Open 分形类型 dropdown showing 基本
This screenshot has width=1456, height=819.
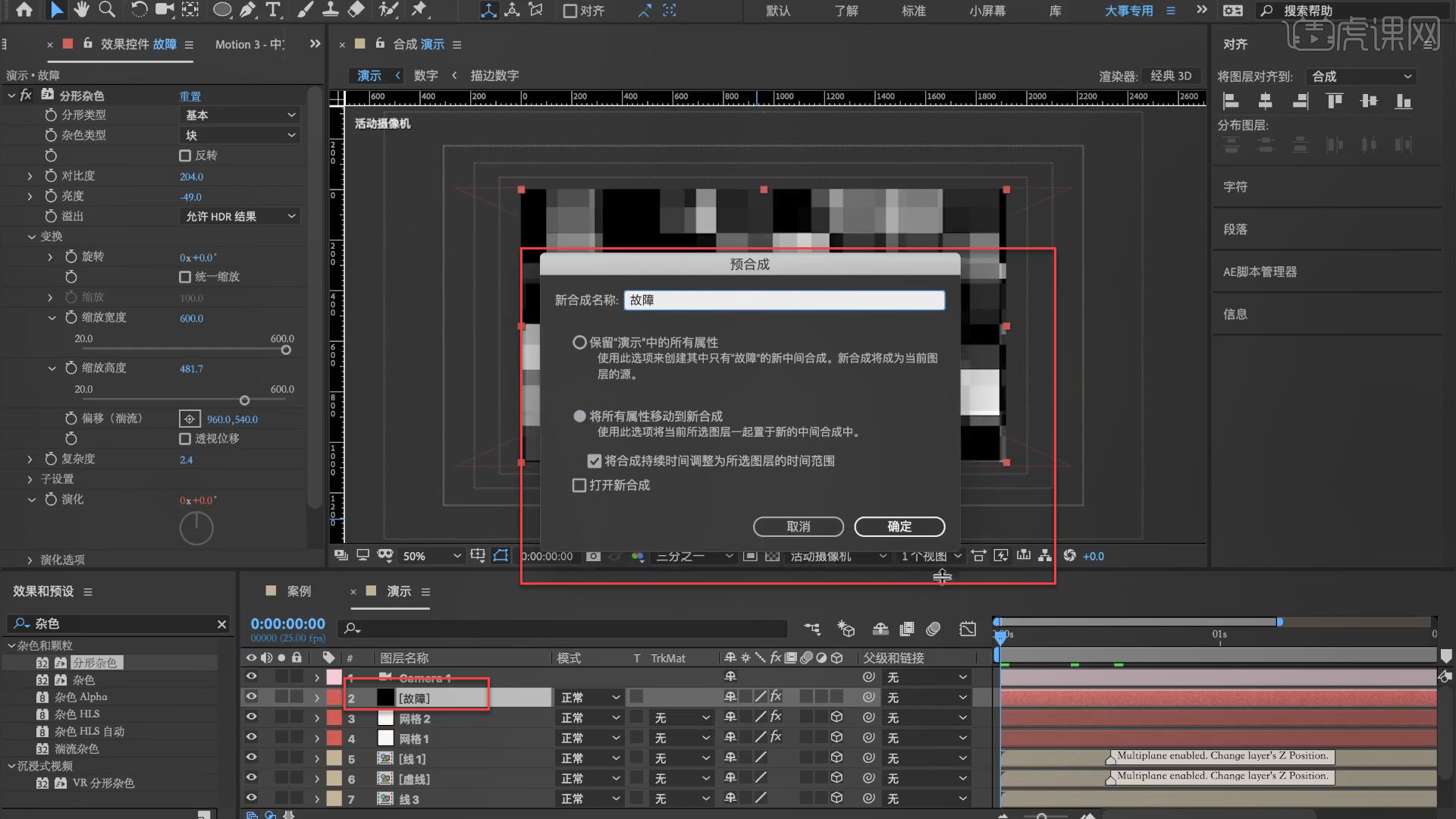tap(240, 115)
